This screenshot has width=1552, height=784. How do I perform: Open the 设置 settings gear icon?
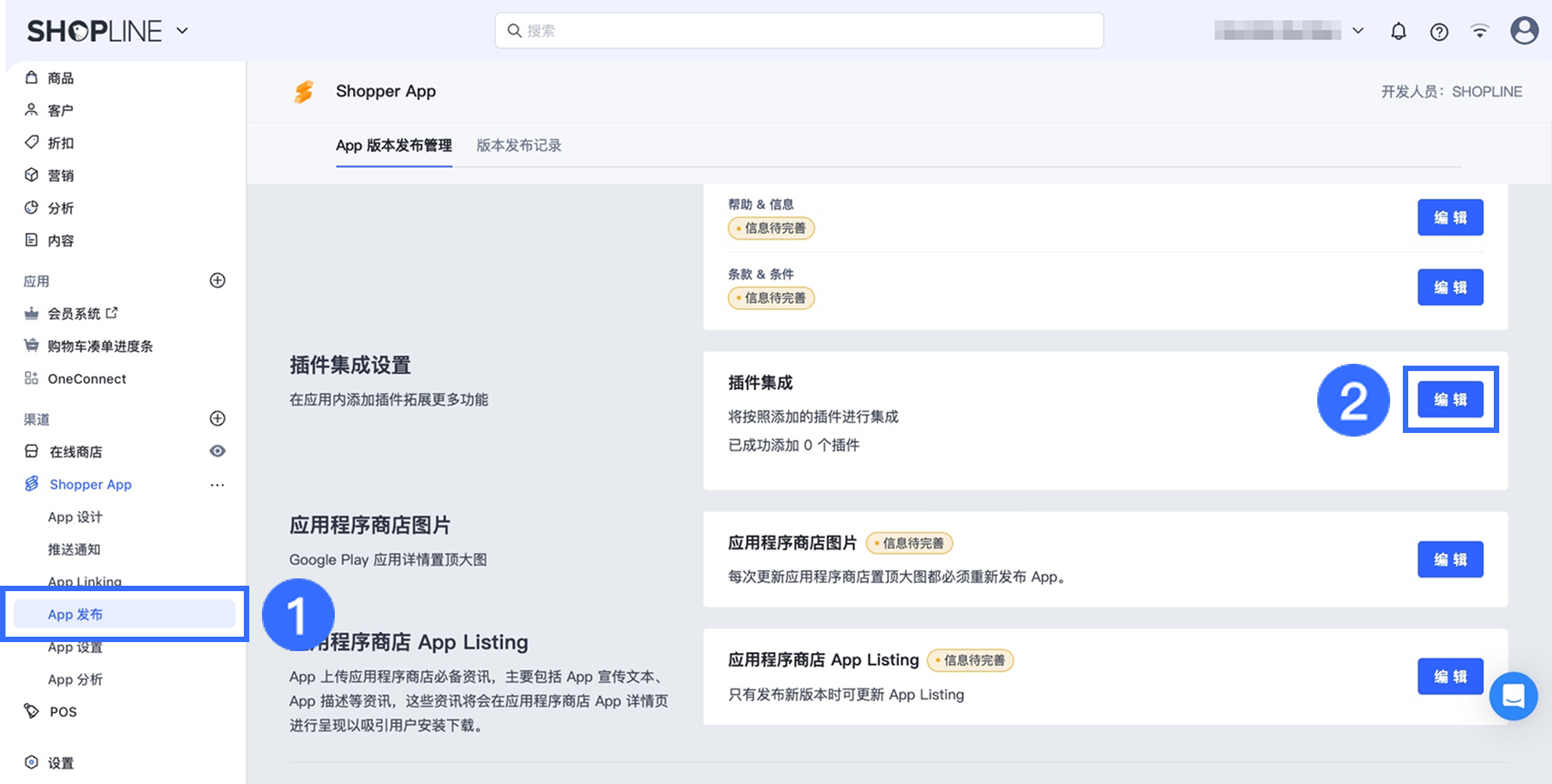[x=32, y=762]
